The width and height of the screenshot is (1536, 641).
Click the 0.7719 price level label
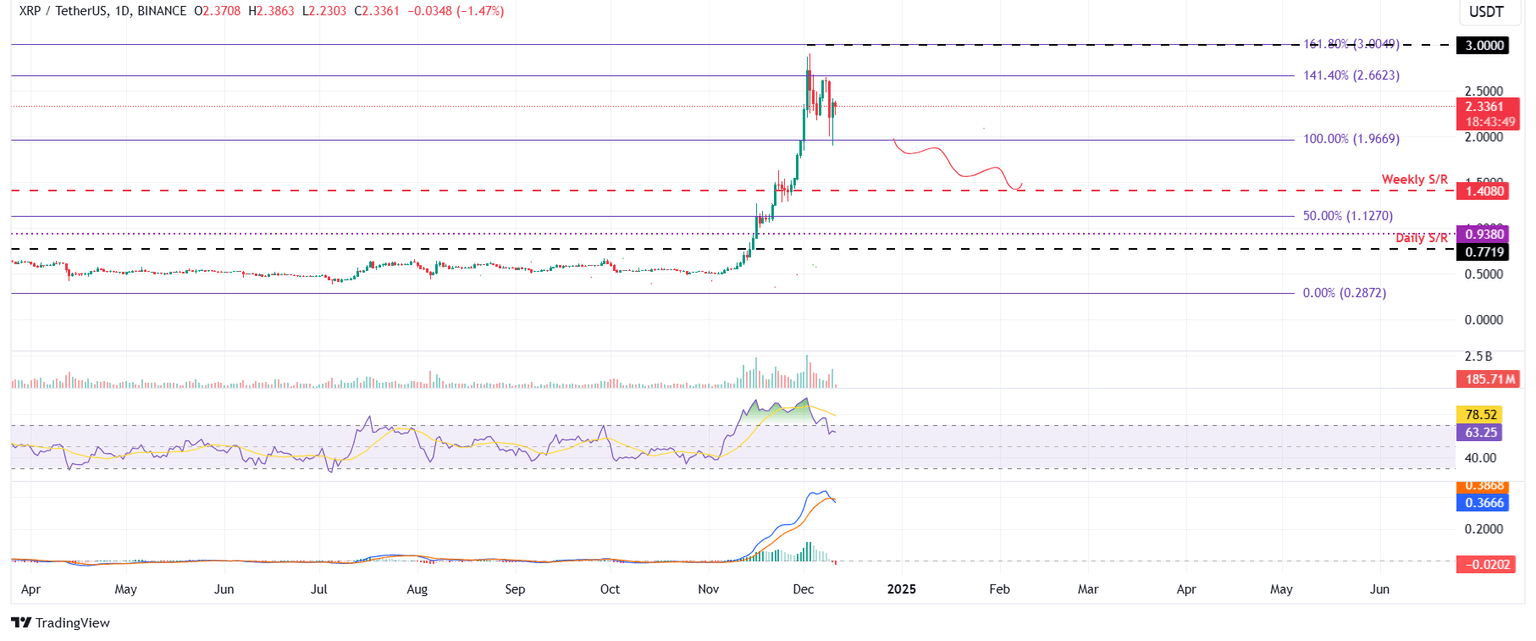(1483, 252)
